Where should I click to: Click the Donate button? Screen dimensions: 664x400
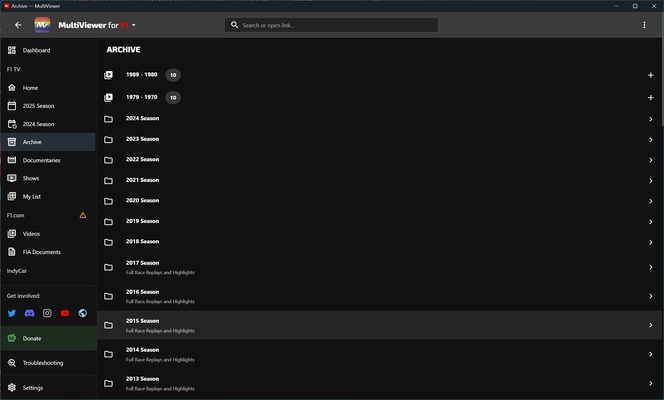[48, 338]
